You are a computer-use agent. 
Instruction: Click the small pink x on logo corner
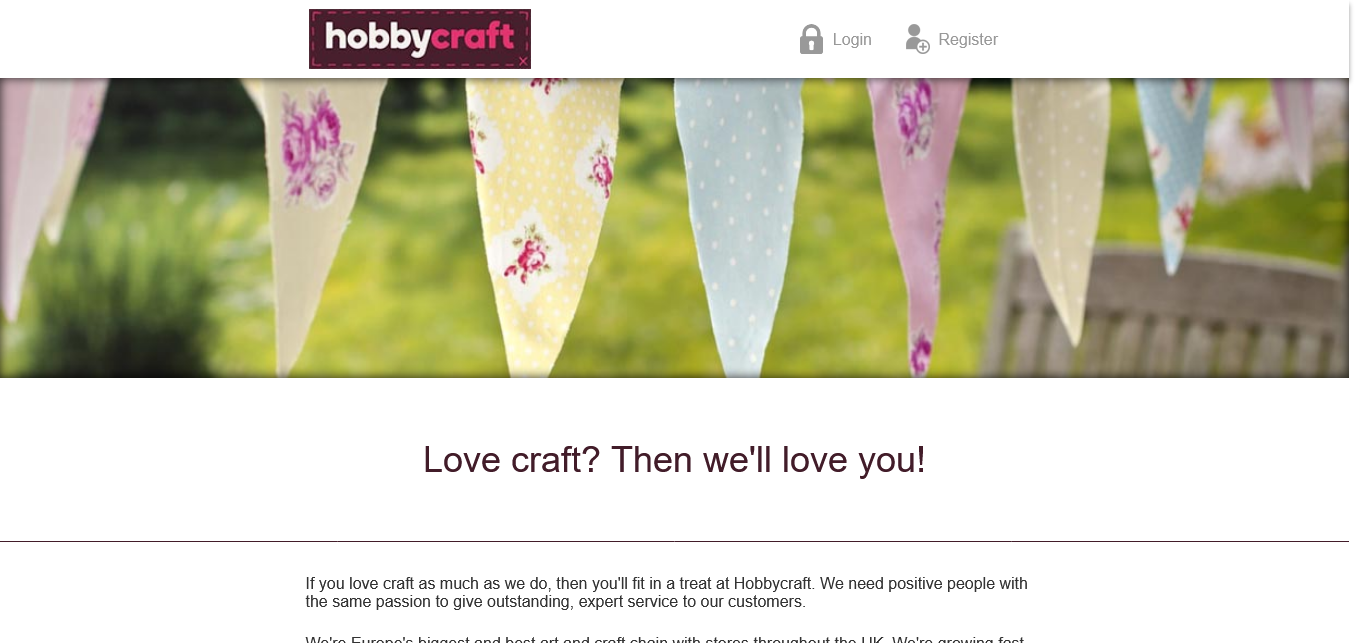coord(522,61)
